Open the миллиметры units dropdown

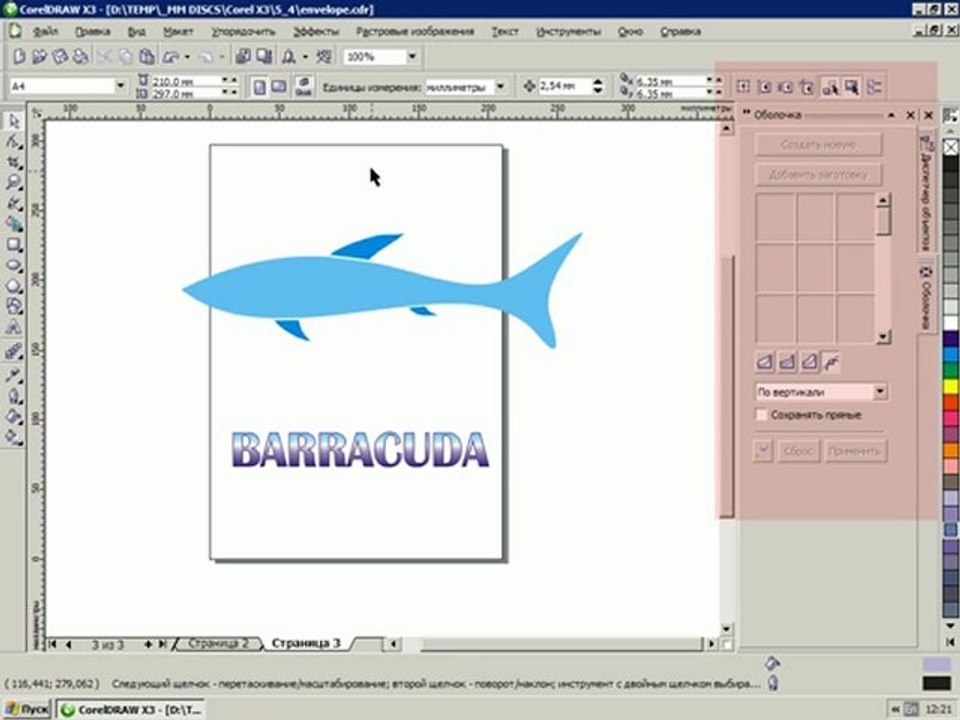point(501,87)
